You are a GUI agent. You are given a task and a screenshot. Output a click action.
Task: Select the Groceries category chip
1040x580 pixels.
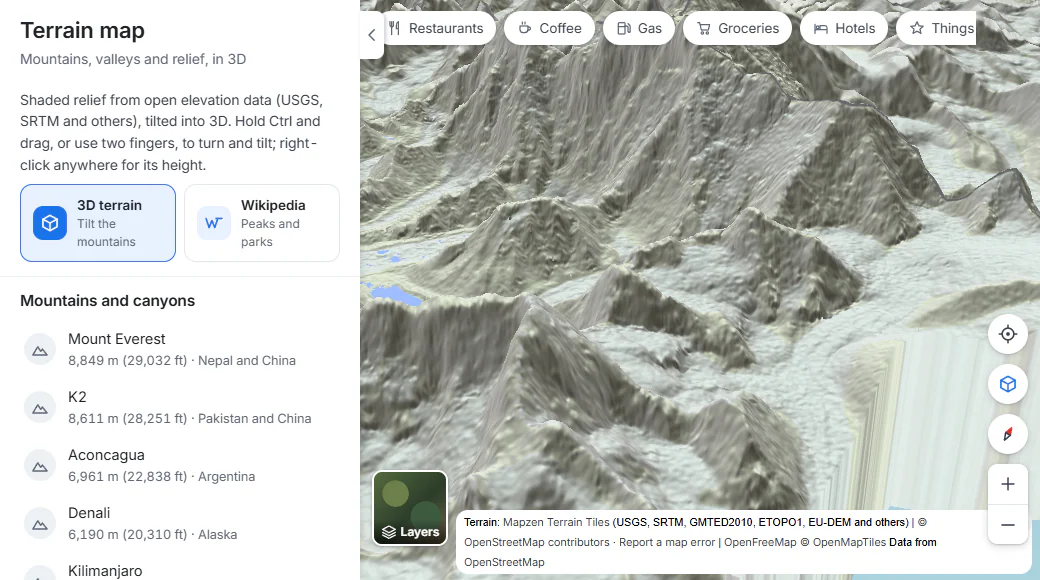pos(737,29)
